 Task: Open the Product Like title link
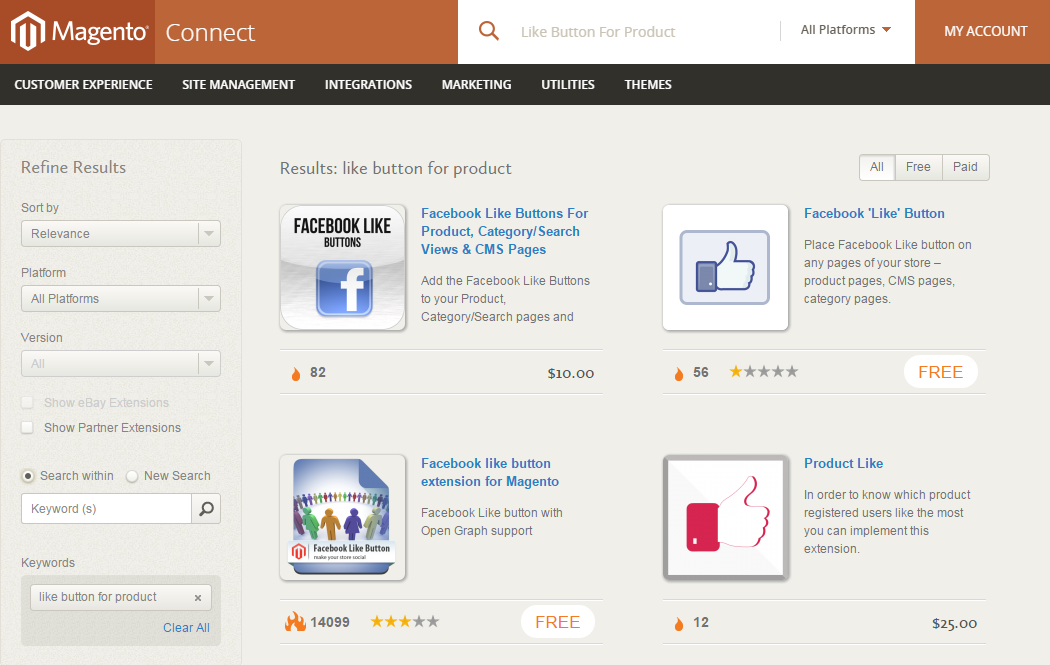[844, 463]
